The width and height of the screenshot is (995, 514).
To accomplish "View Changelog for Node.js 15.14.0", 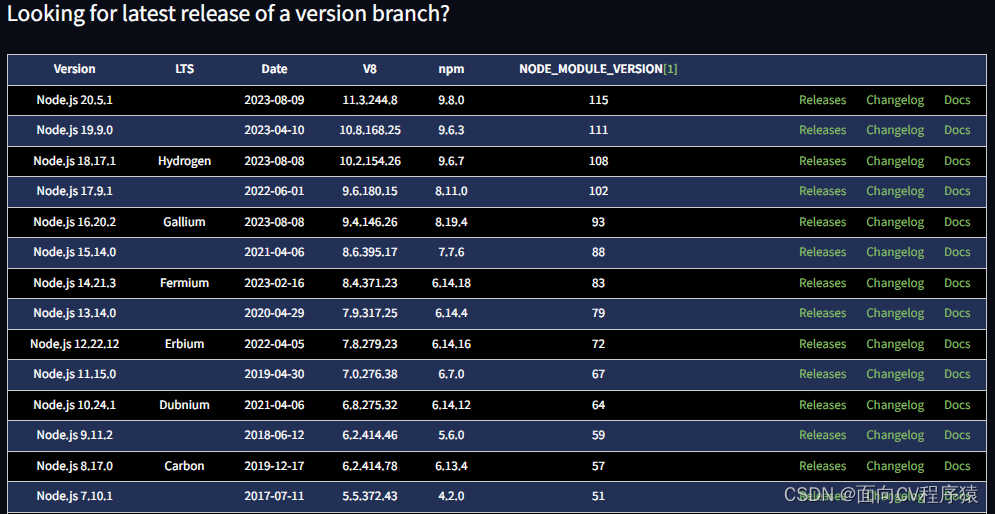I will [895, 252].
